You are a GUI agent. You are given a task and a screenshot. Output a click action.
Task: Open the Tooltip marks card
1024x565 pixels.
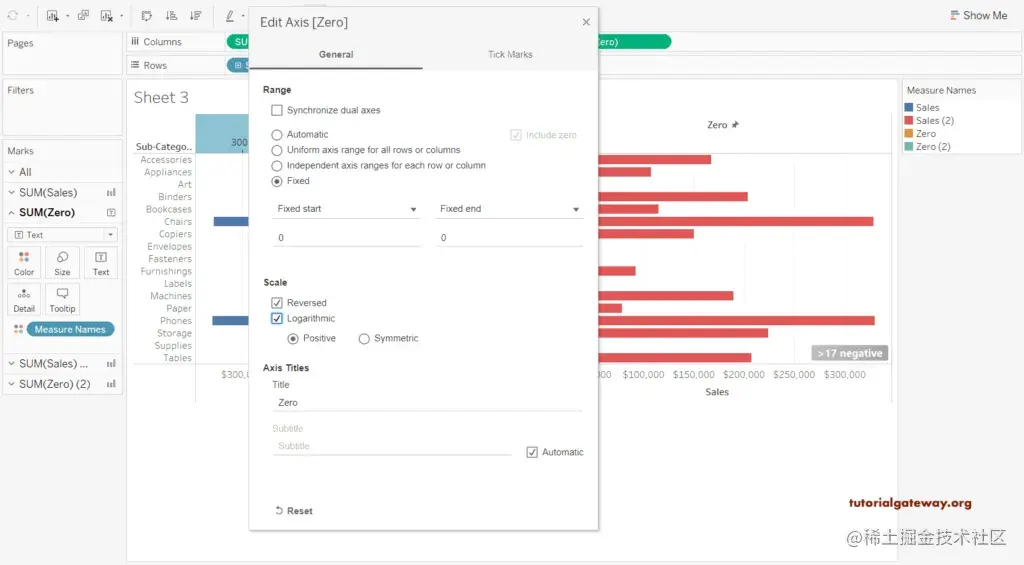click(x=63, y=299)
